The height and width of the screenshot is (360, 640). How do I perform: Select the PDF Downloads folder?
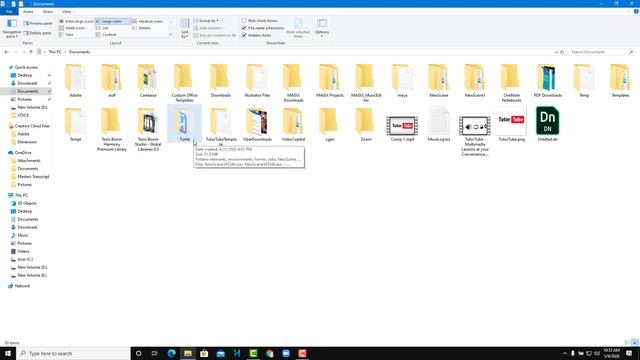pos(547,81)
